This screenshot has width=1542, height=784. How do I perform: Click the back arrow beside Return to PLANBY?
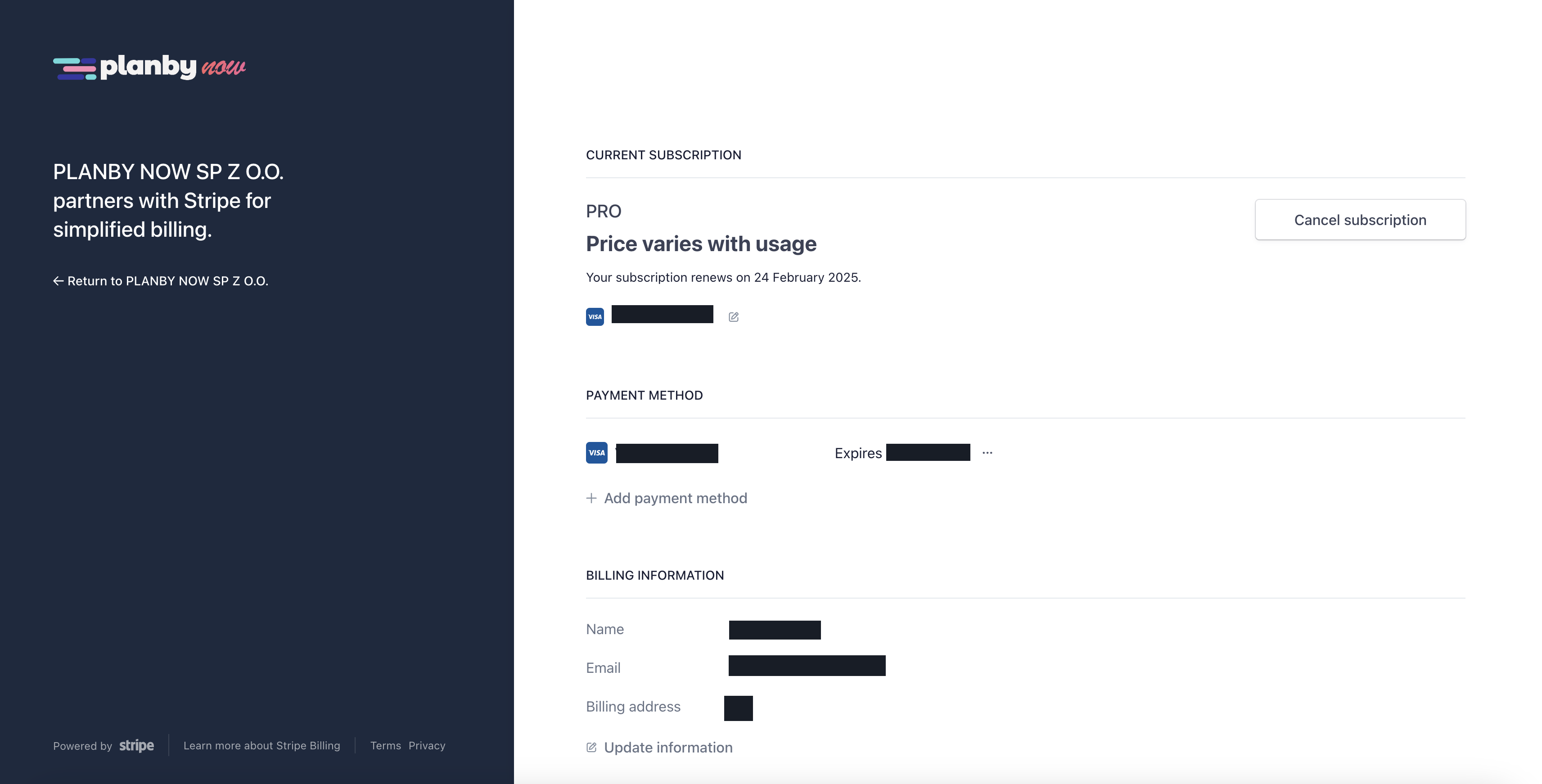click(x=58, y=281)
